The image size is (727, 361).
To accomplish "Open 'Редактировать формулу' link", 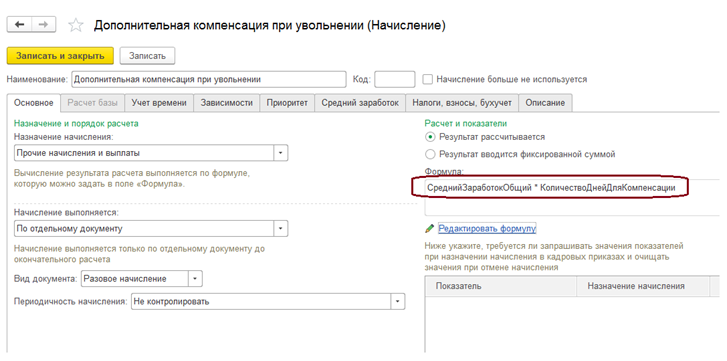I will pyautogui.click(x=487, y=228).
